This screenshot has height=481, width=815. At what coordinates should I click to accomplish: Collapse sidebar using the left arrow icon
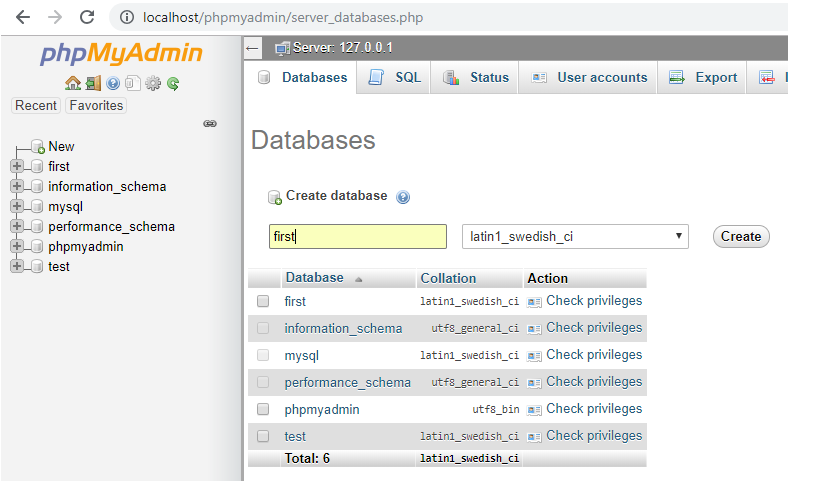click(x=253, y=47)
